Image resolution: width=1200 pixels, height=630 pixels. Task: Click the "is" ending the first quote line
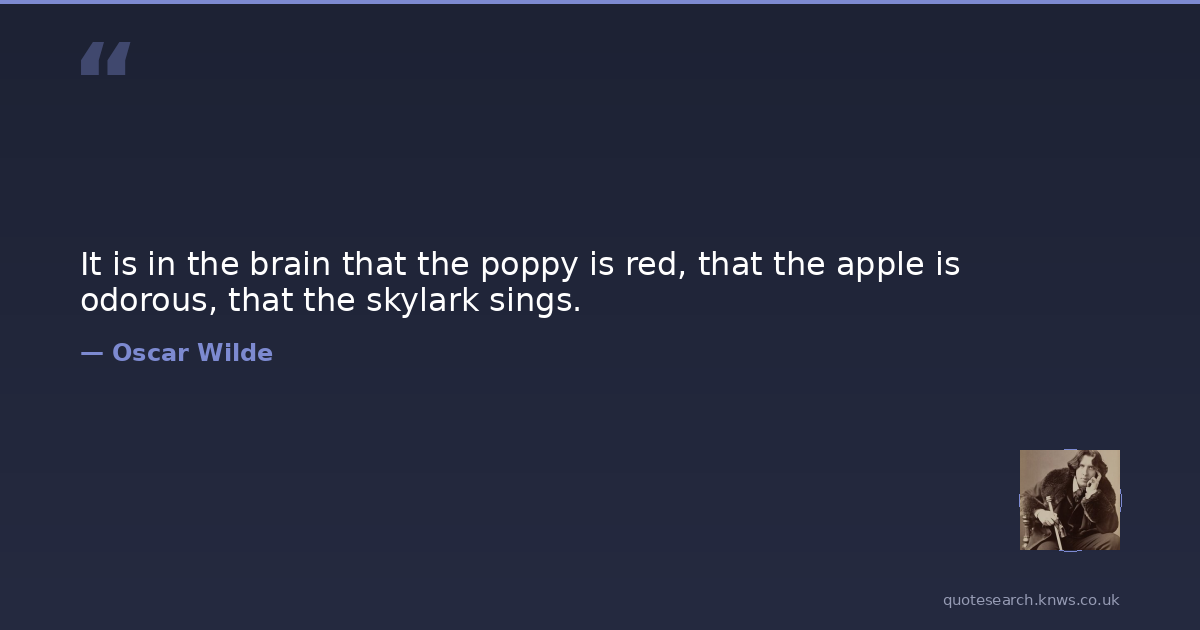[x=948, y=265]
